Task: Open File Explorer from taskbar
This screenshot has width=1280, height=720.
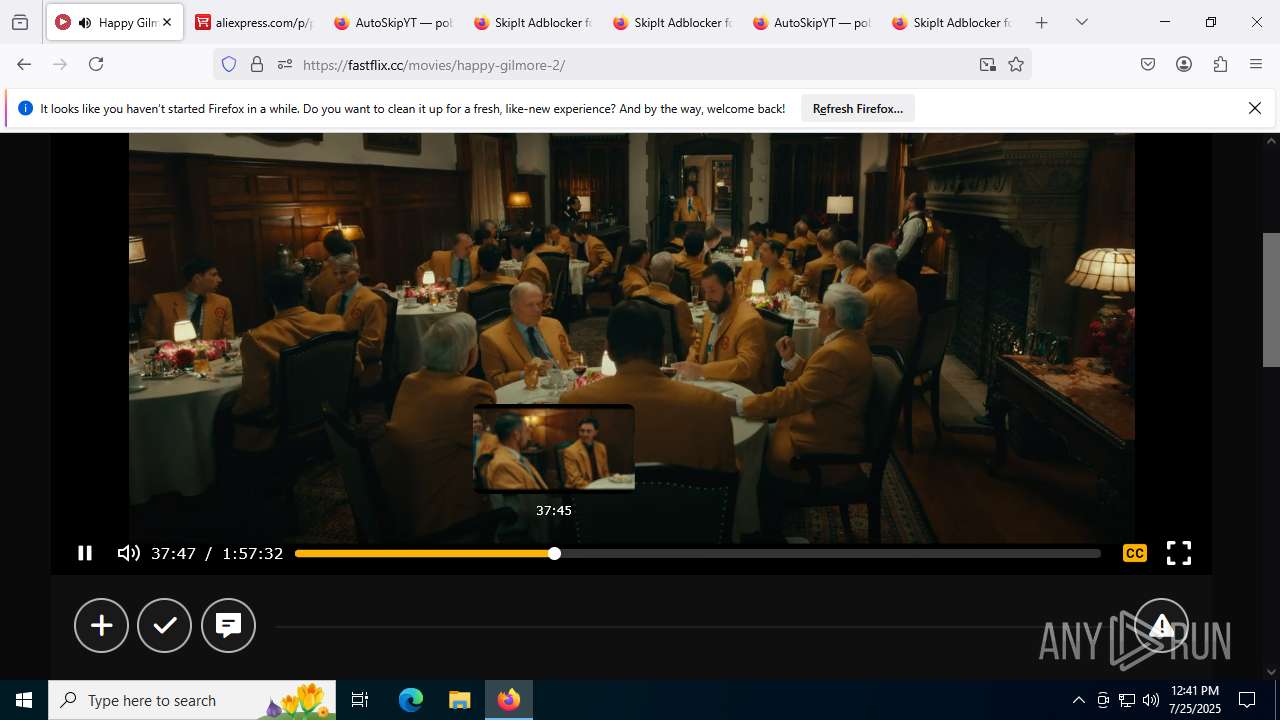Action: click(459, 700)
